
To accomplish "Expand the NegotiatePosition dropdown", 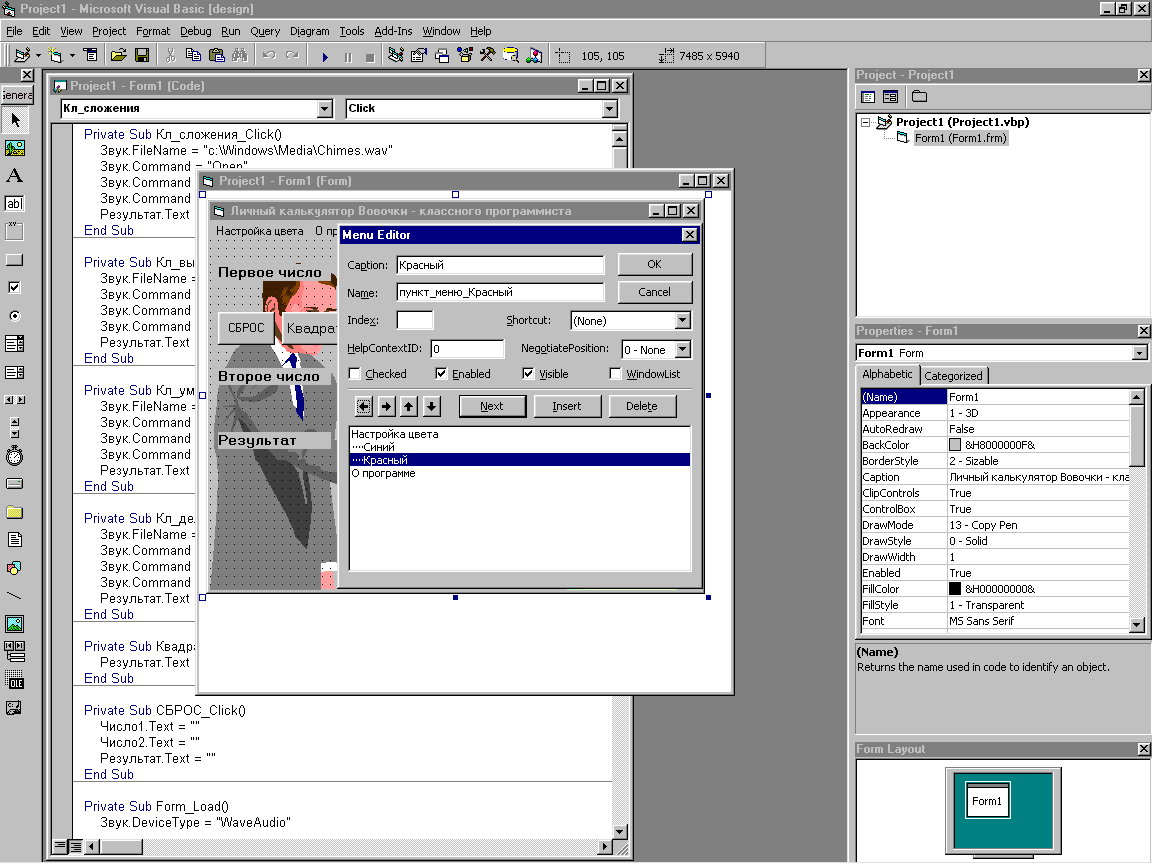I will (682, 350).
